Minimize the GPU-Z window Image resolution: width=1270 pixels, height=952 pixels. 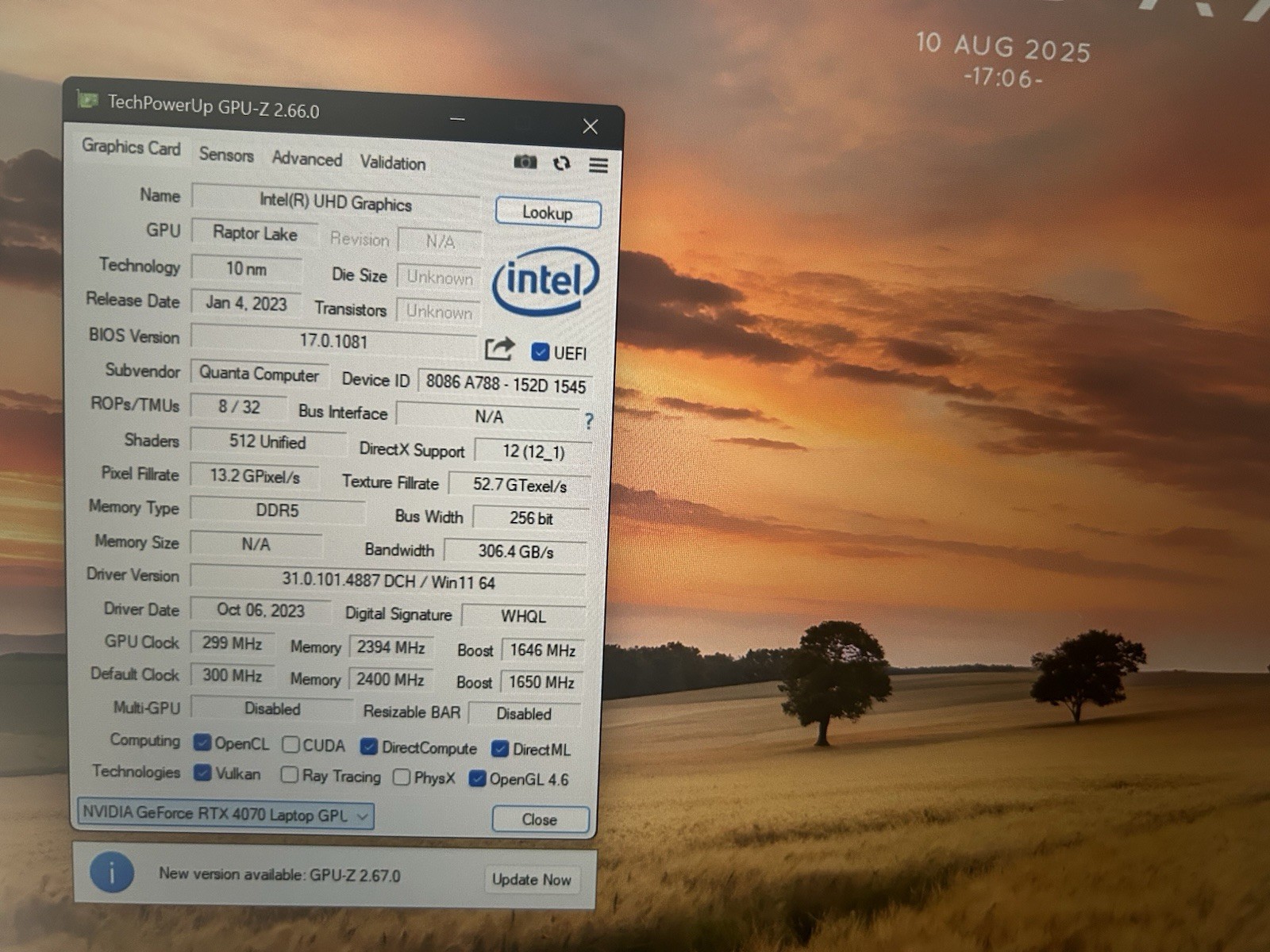457,119
